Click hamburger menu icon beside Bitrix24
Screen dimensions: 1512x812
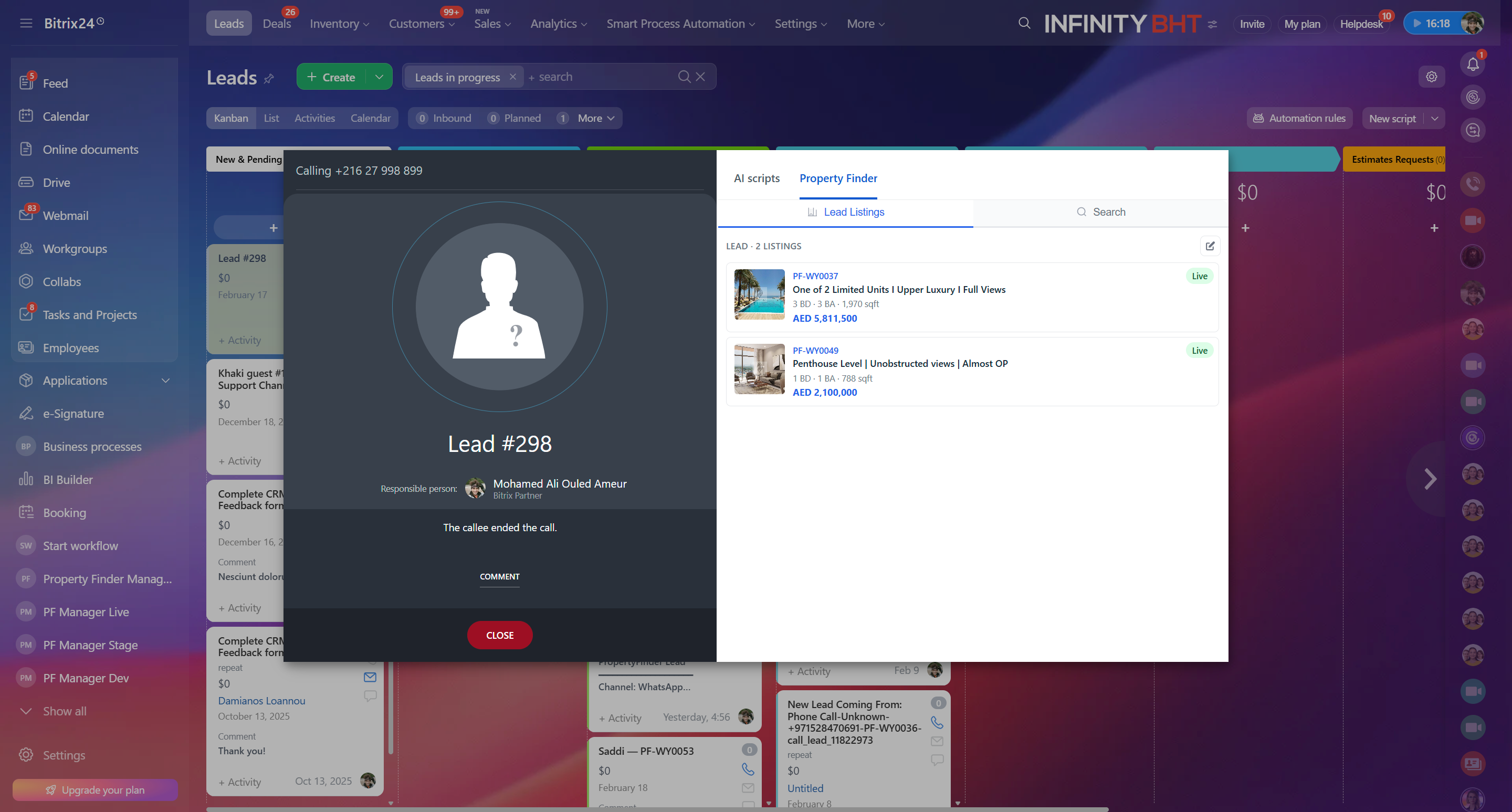[26, 24]
